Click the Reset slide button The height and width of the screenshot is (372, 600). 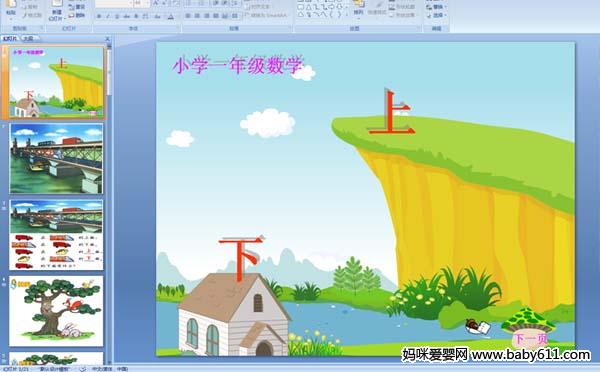pos(77,7)
